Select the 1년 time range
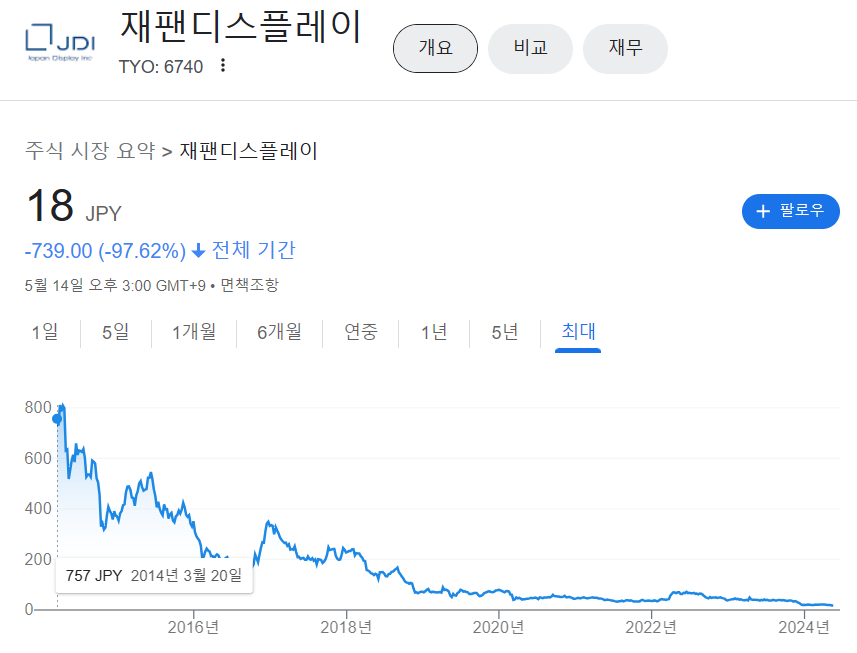 [x=434, y=332]
